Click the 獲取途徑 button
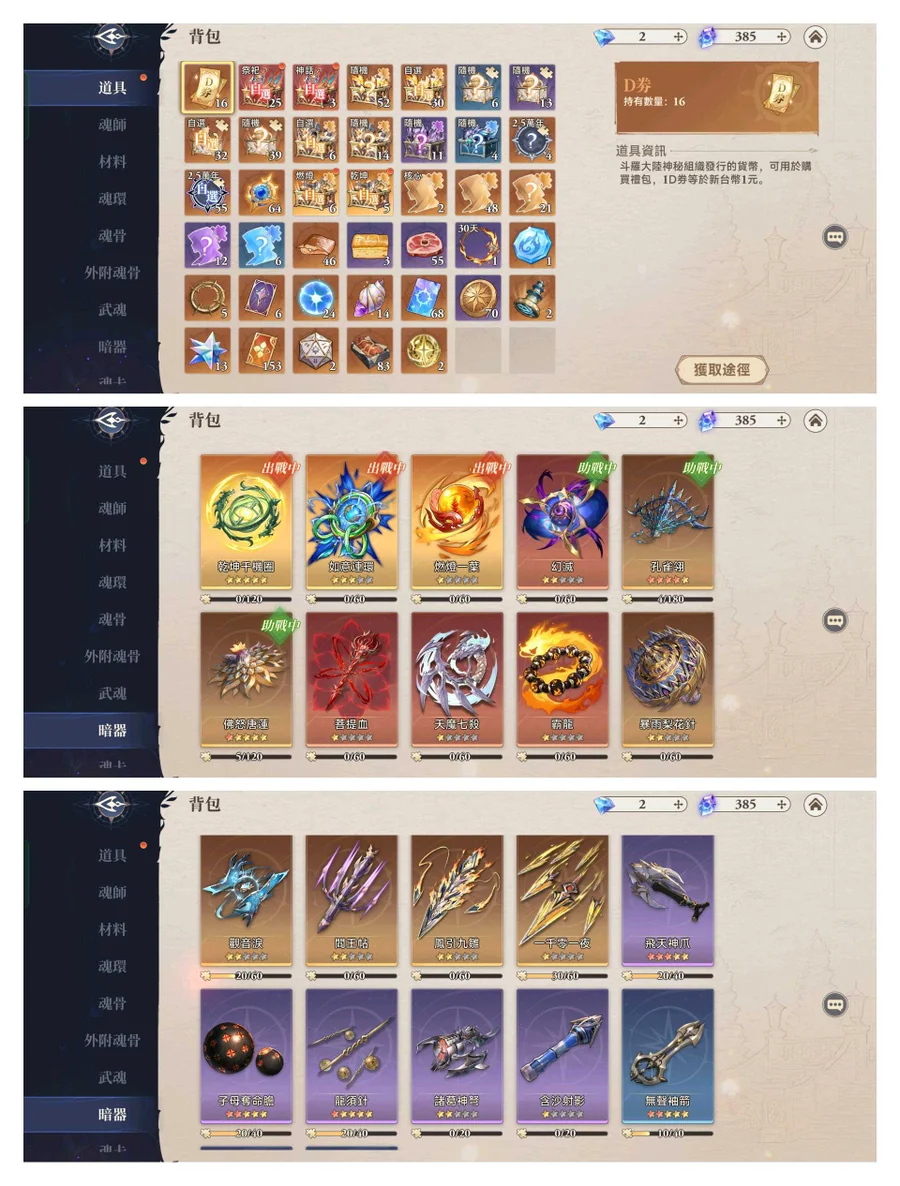The width and height of the screenshot is (900, 1186). 722,369
